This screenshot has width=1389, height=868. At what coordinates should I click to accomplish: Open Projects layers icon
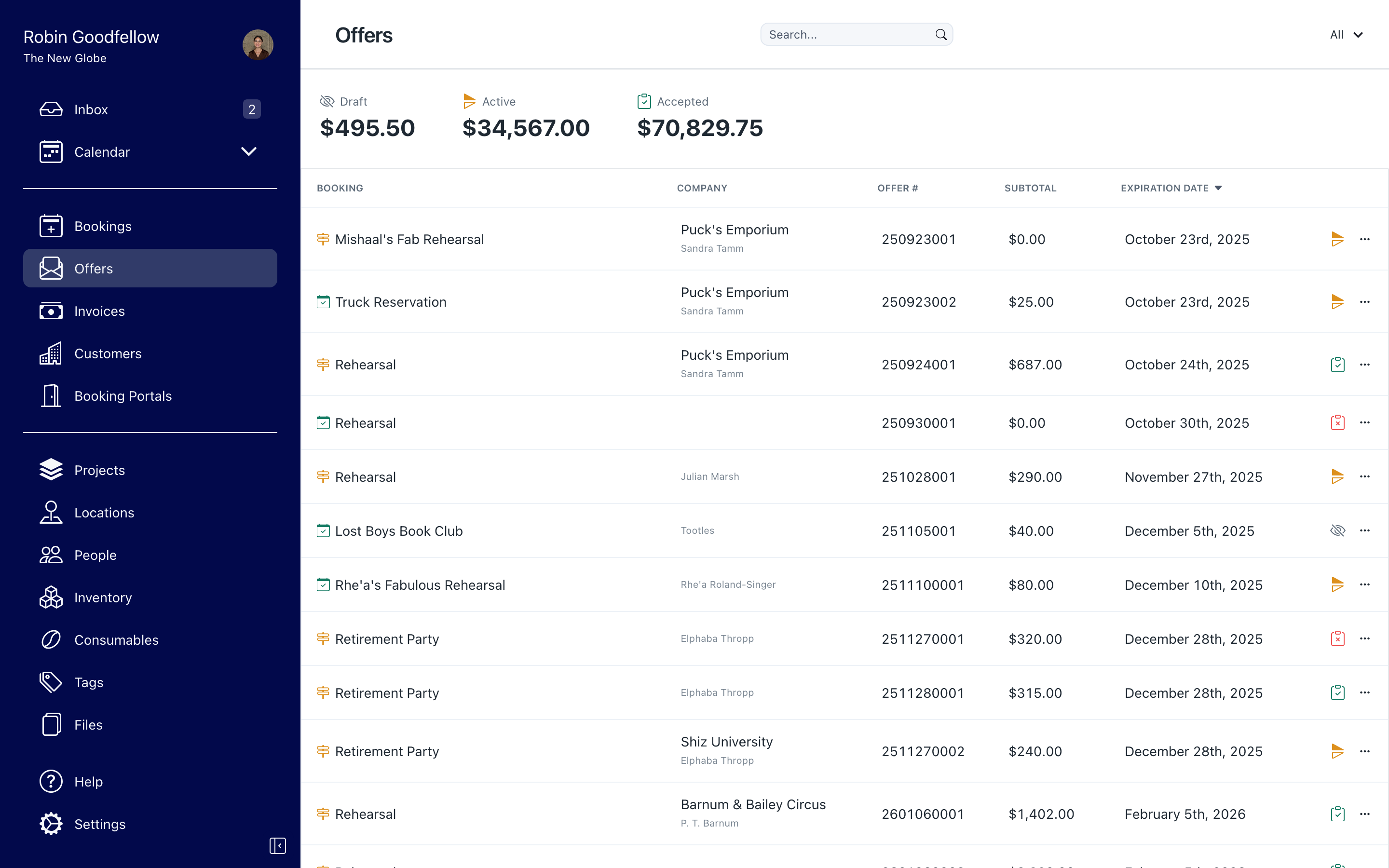51,470
